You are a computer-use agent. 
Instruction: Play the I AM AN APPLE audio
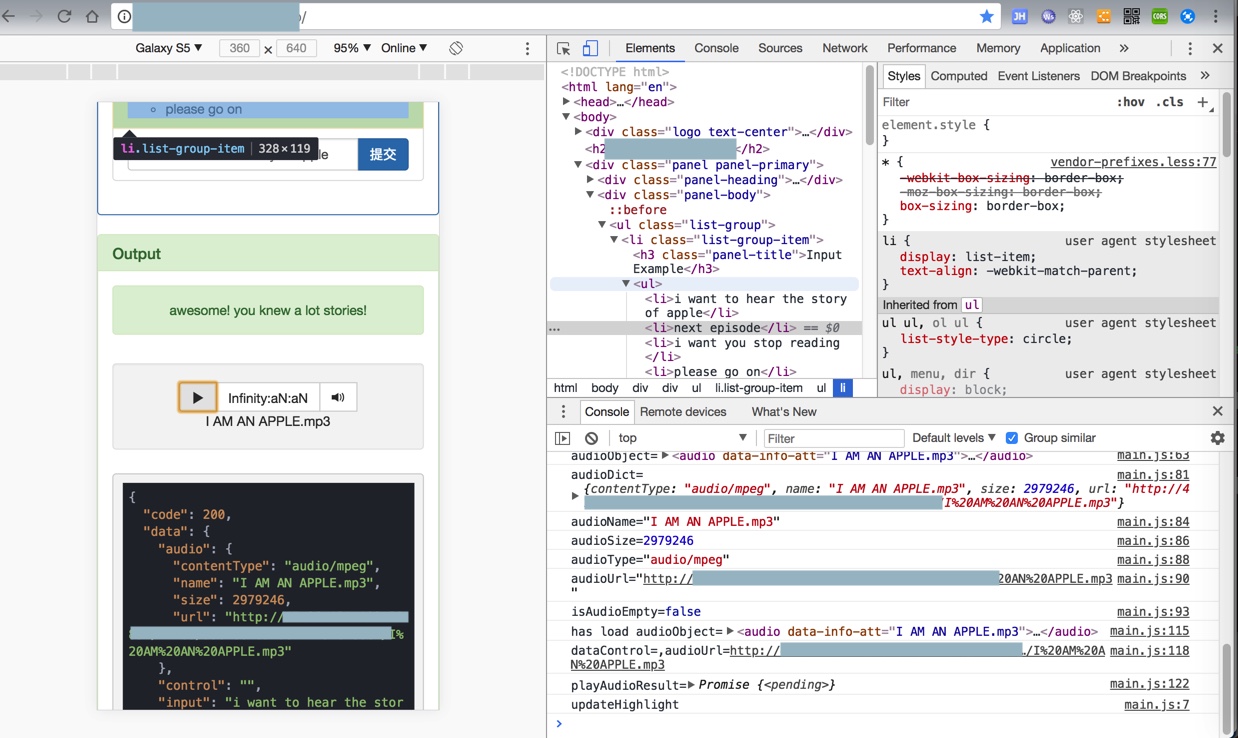[197, 397]
